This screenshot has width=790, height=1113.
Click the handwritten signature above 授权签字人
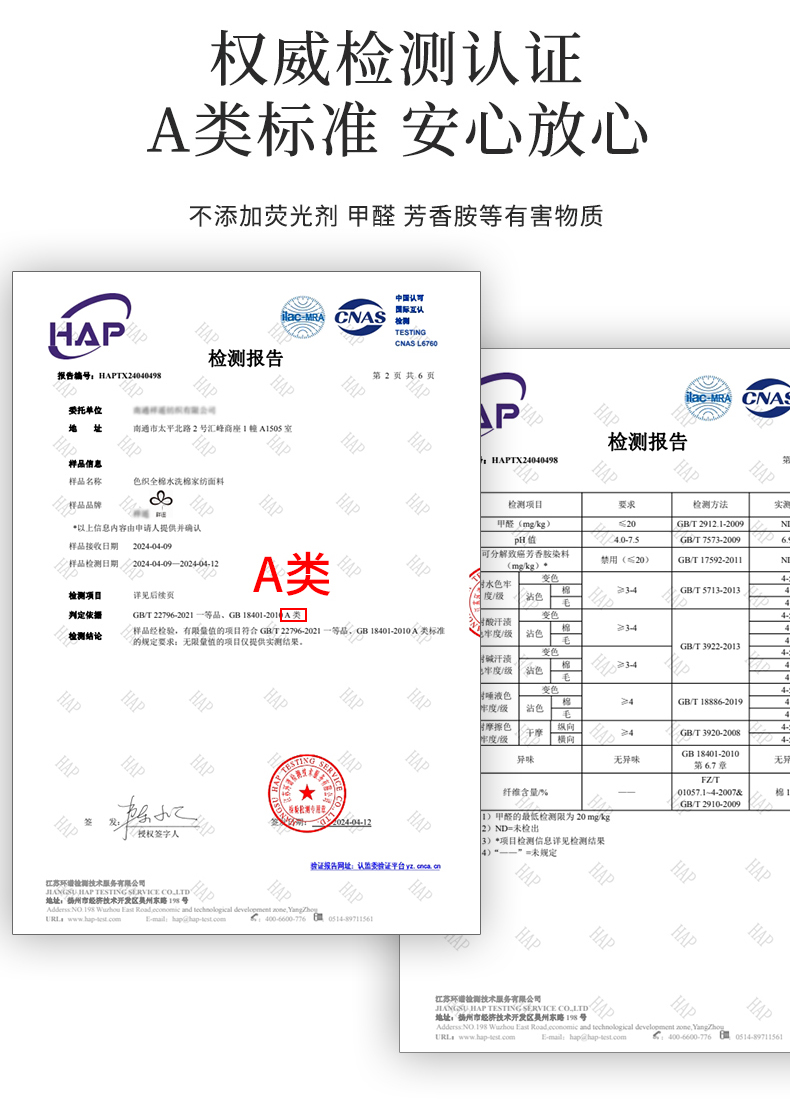(x=158, y=816)
